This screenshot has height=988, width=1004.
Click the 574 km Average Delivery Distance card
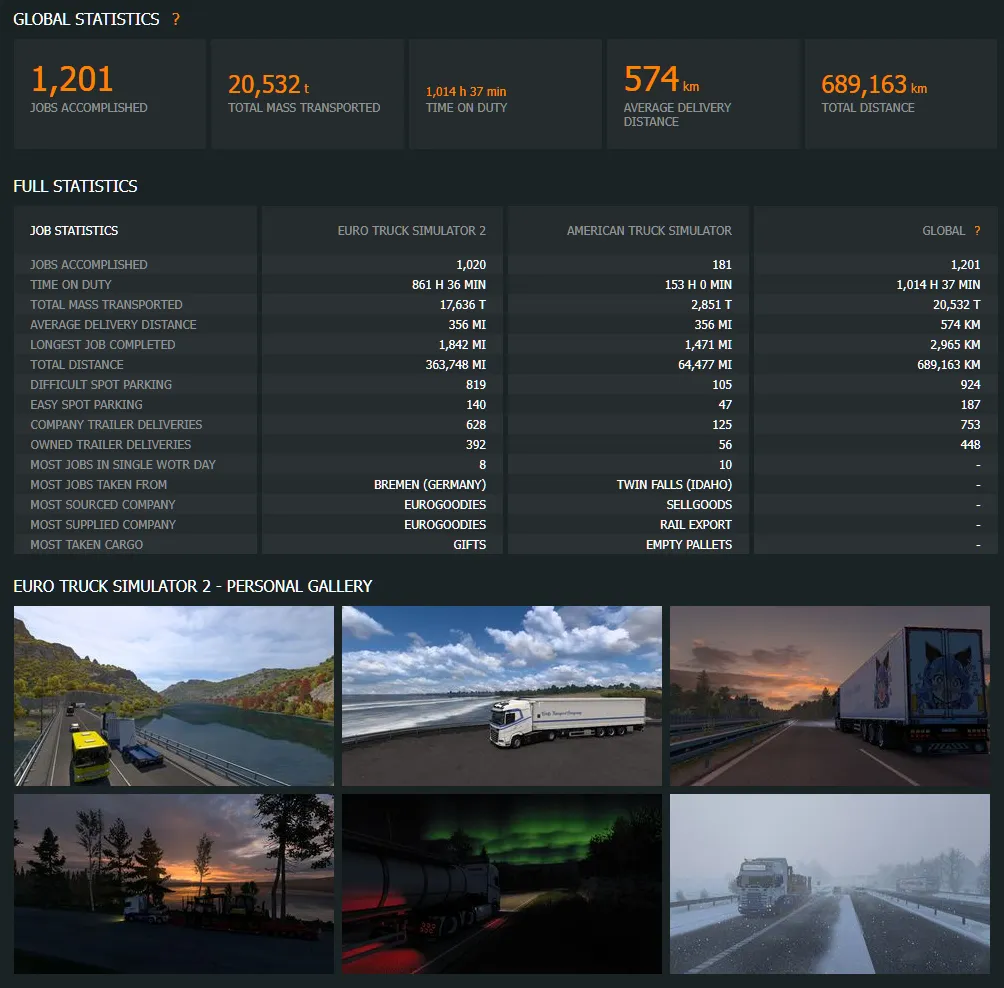[703, 94]
